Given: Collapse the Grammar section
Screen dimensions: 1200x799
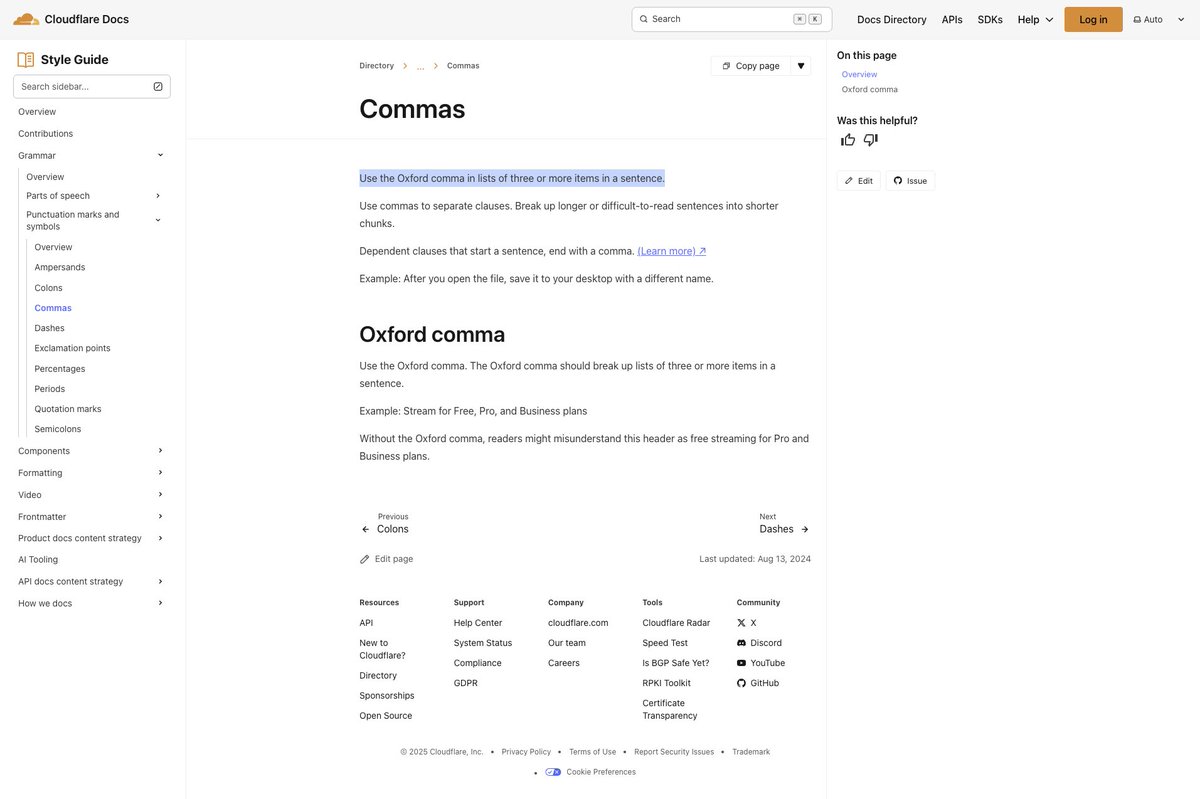Looking at the screenshot, I should click(160, 155).
